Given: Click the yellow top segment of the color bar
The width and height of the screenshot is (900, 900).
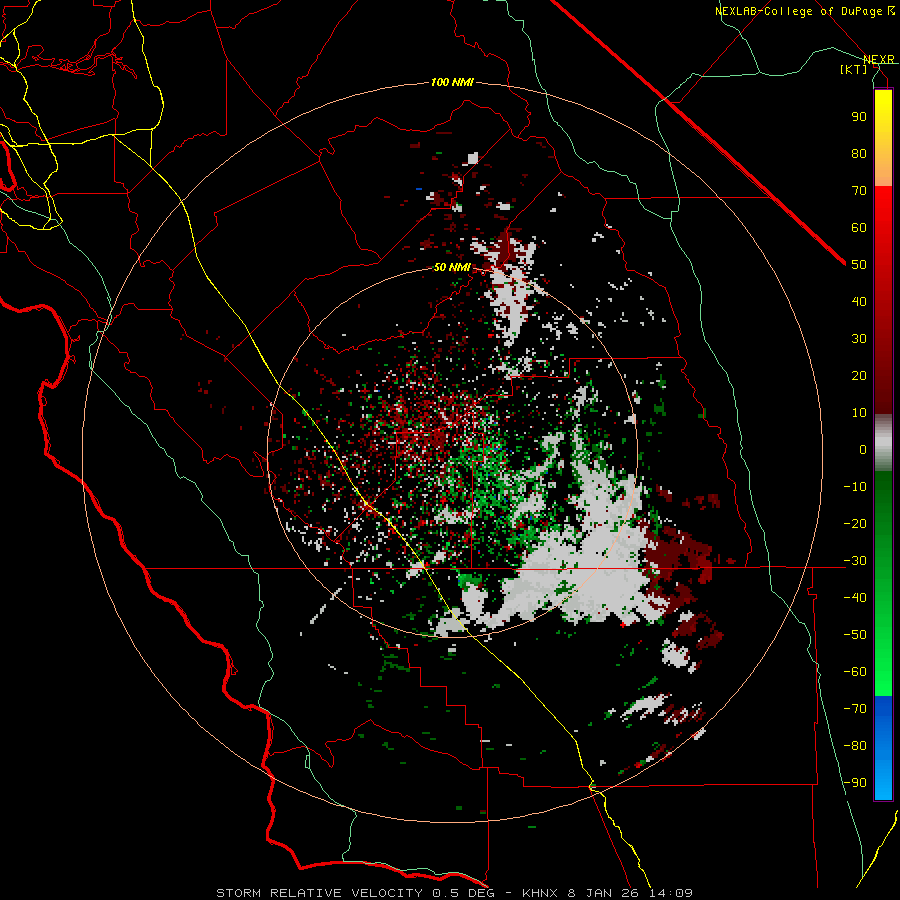Looking at the screenshot, I should [x=883, y=138].
